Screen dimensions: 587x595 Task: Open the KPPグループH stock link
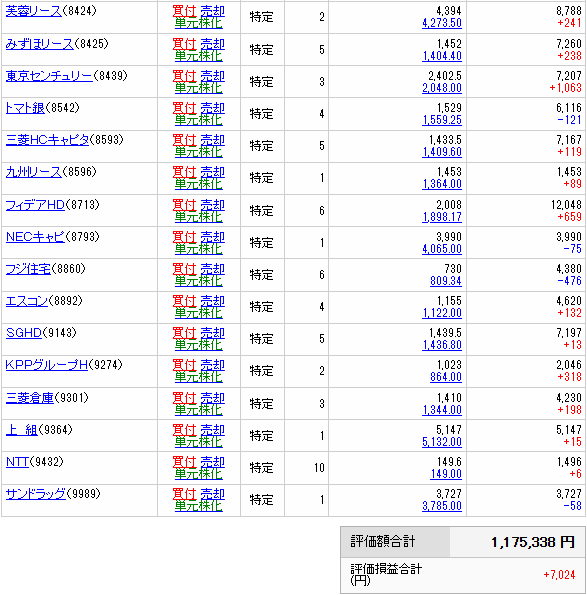pyautogui.click(x=47, y=365)
